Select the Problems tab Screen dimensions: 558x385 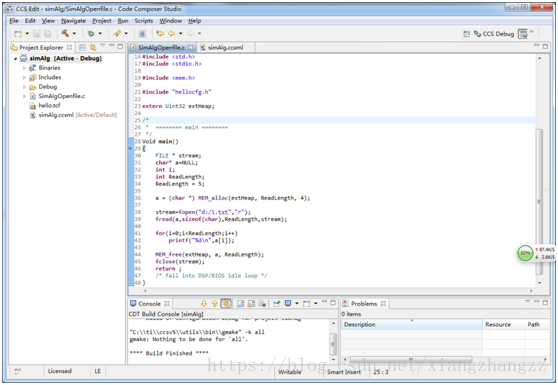(x=364, y=304)
